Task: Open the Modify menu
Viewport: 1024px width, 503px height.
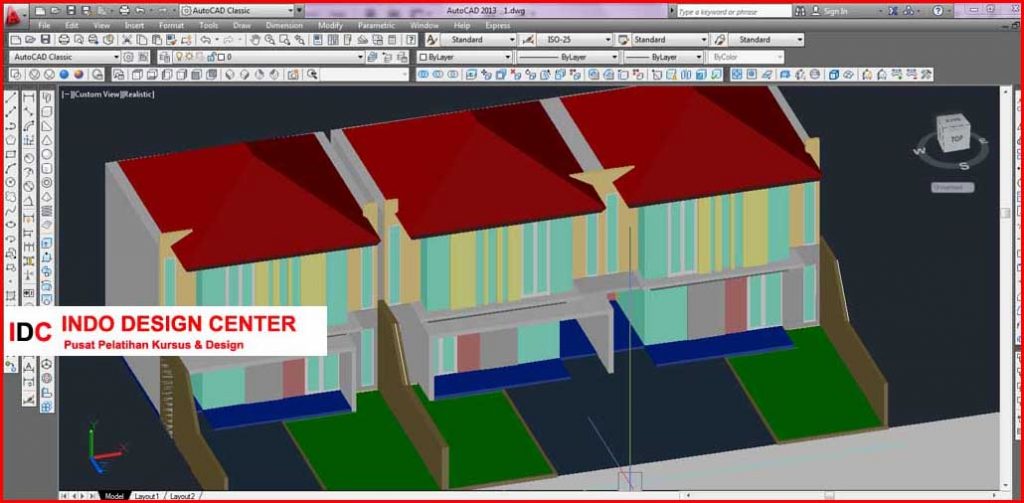Action: [330, 25]
